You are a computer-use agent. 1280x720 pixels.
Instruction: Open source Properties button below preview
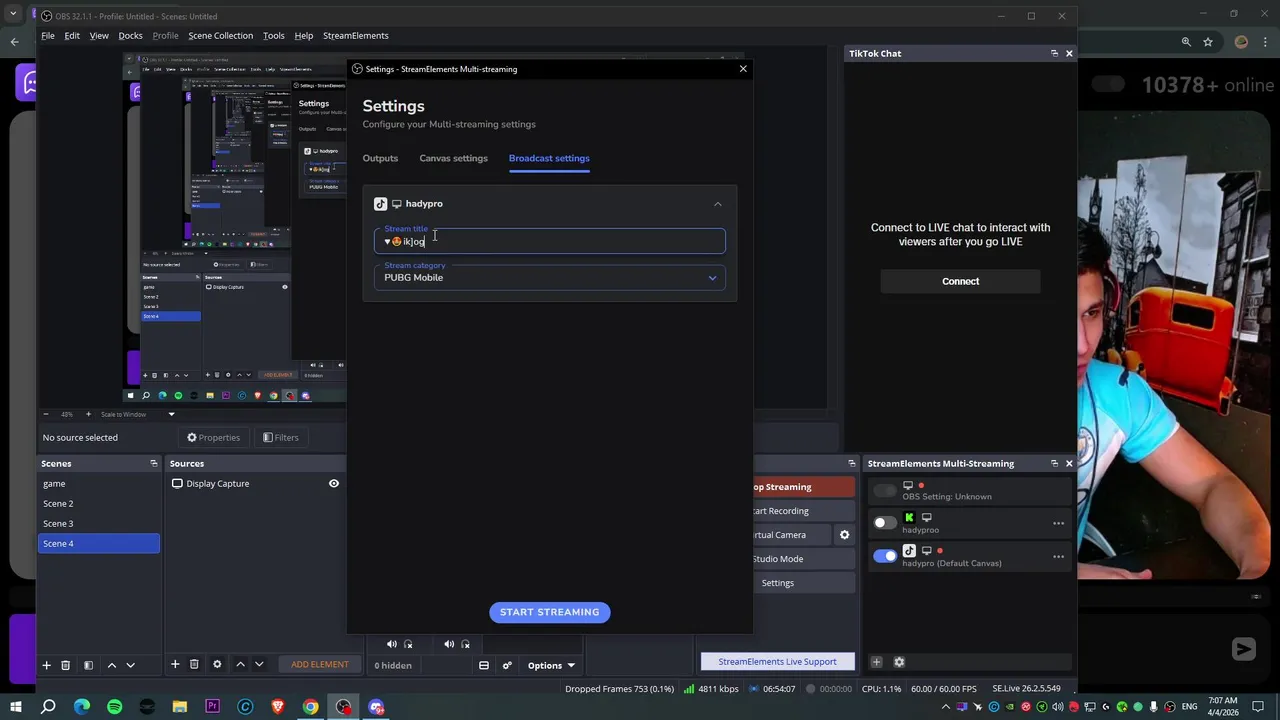point(213,438)
